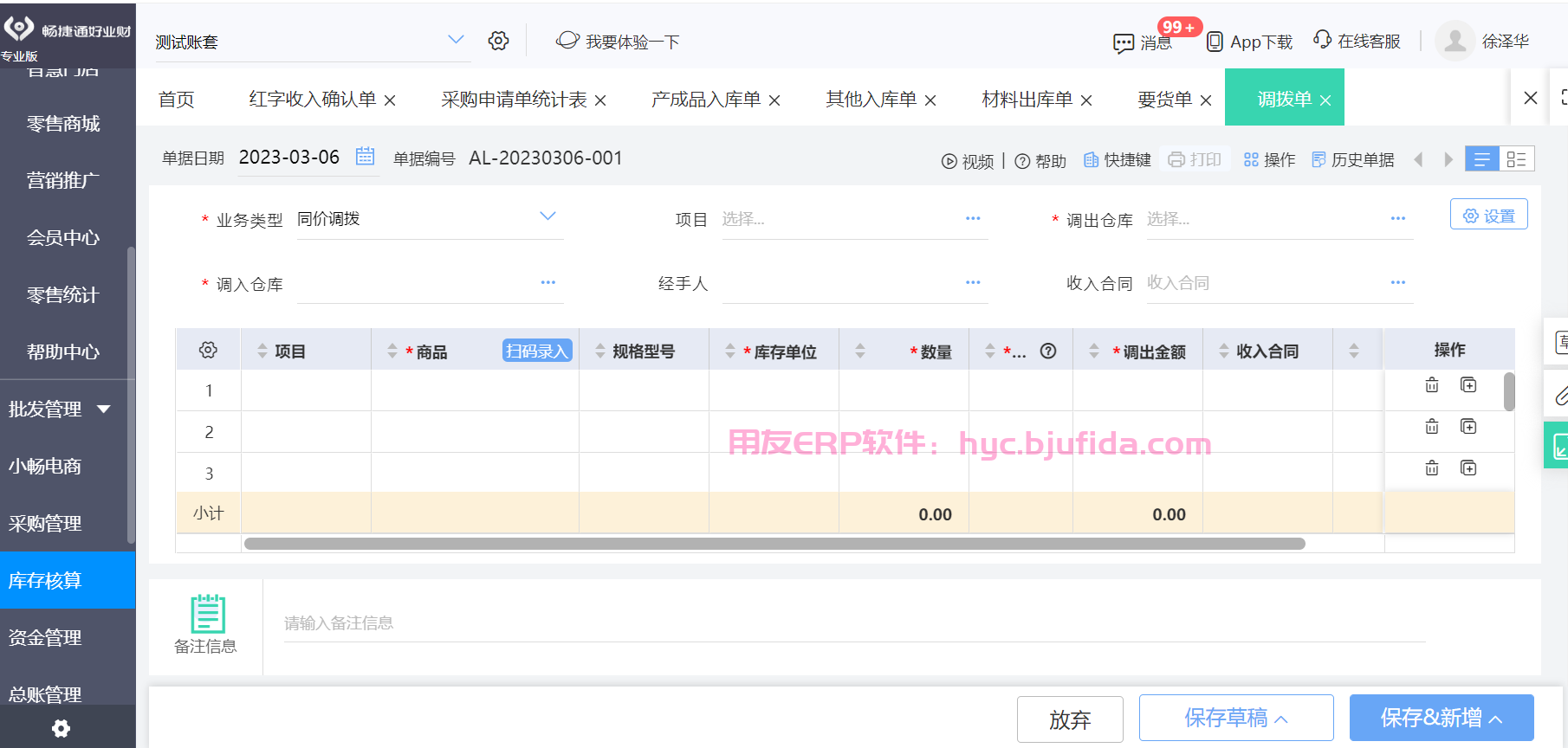The image size is (1568, 748).
Task: Open account settings gear next to 测试账套
Action: [x=498, y=41]
